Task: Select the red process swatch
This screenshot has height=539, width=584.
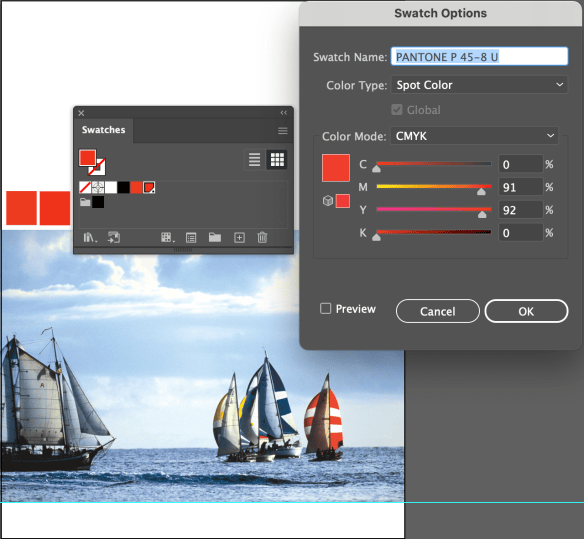Action: coord(136,187)
